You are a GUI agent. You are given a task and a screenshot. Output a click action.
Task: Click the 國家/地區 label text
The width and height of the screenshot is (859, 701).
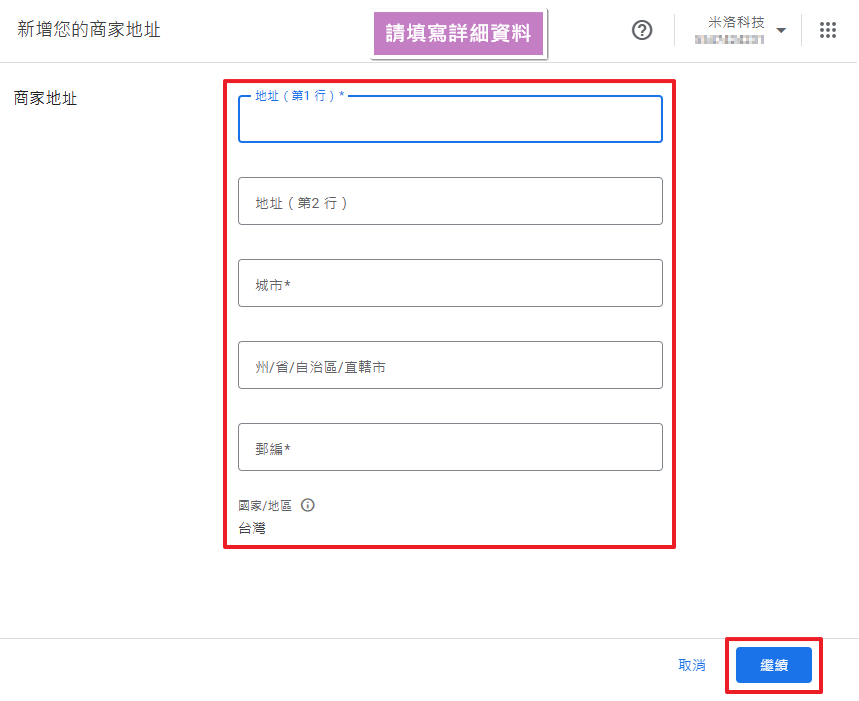(x=265, y=505)
